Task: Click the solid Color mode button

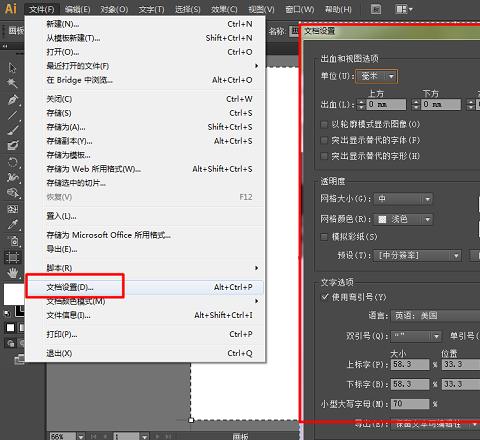Action: click(x=10, y=328)
